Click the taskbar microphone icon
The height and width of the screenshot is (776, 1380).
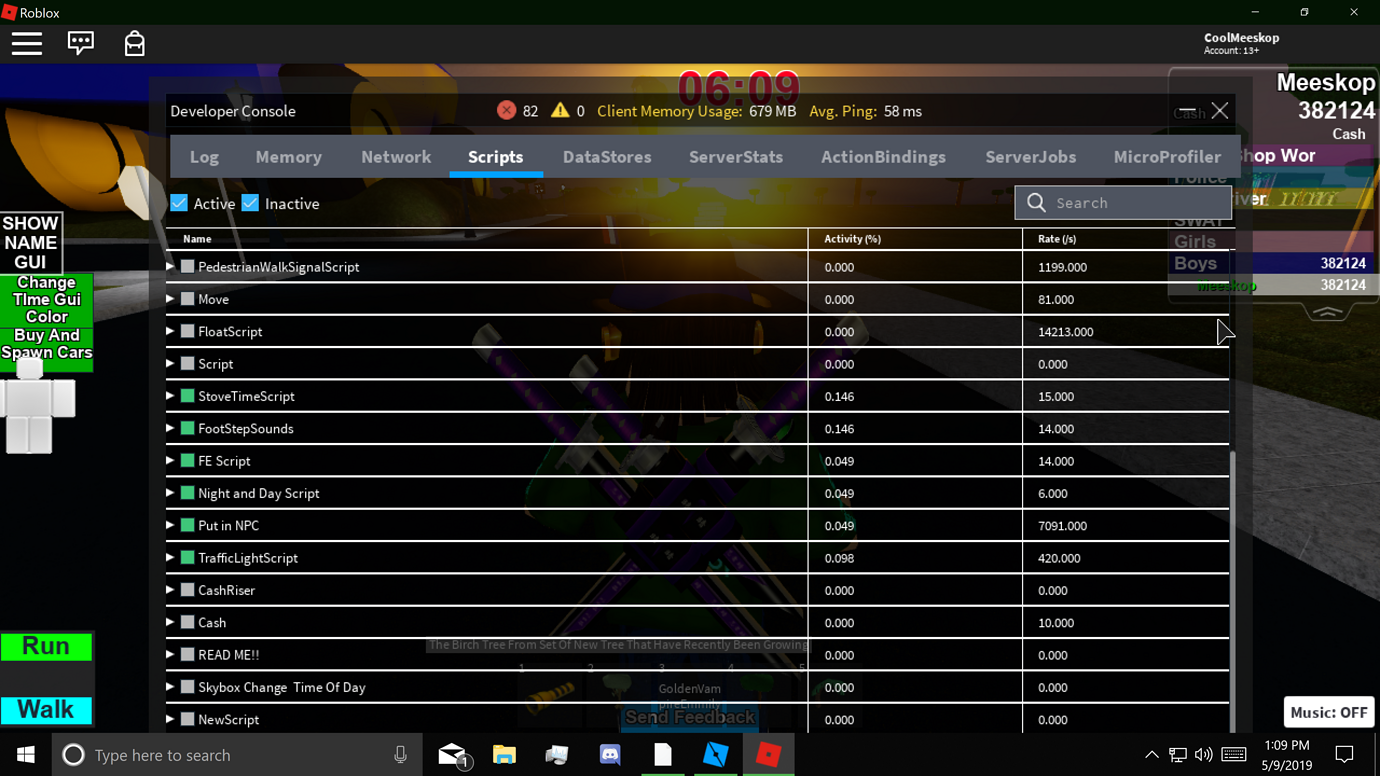coord(400,755)
